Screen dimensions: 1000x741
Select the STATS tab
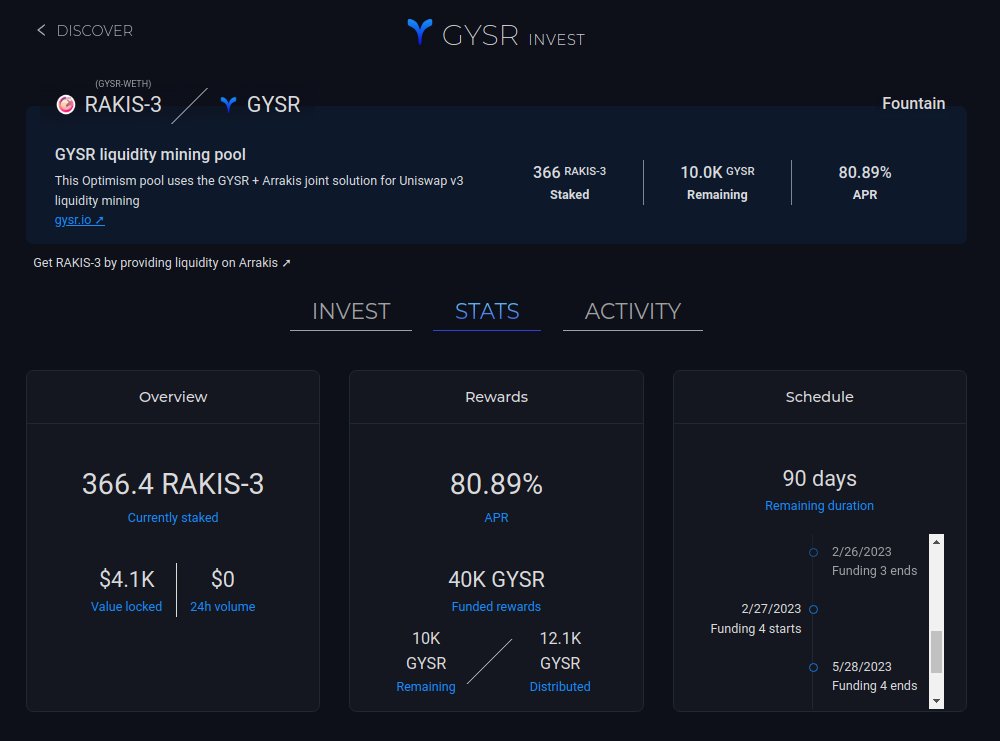click(x=487, y=311)
